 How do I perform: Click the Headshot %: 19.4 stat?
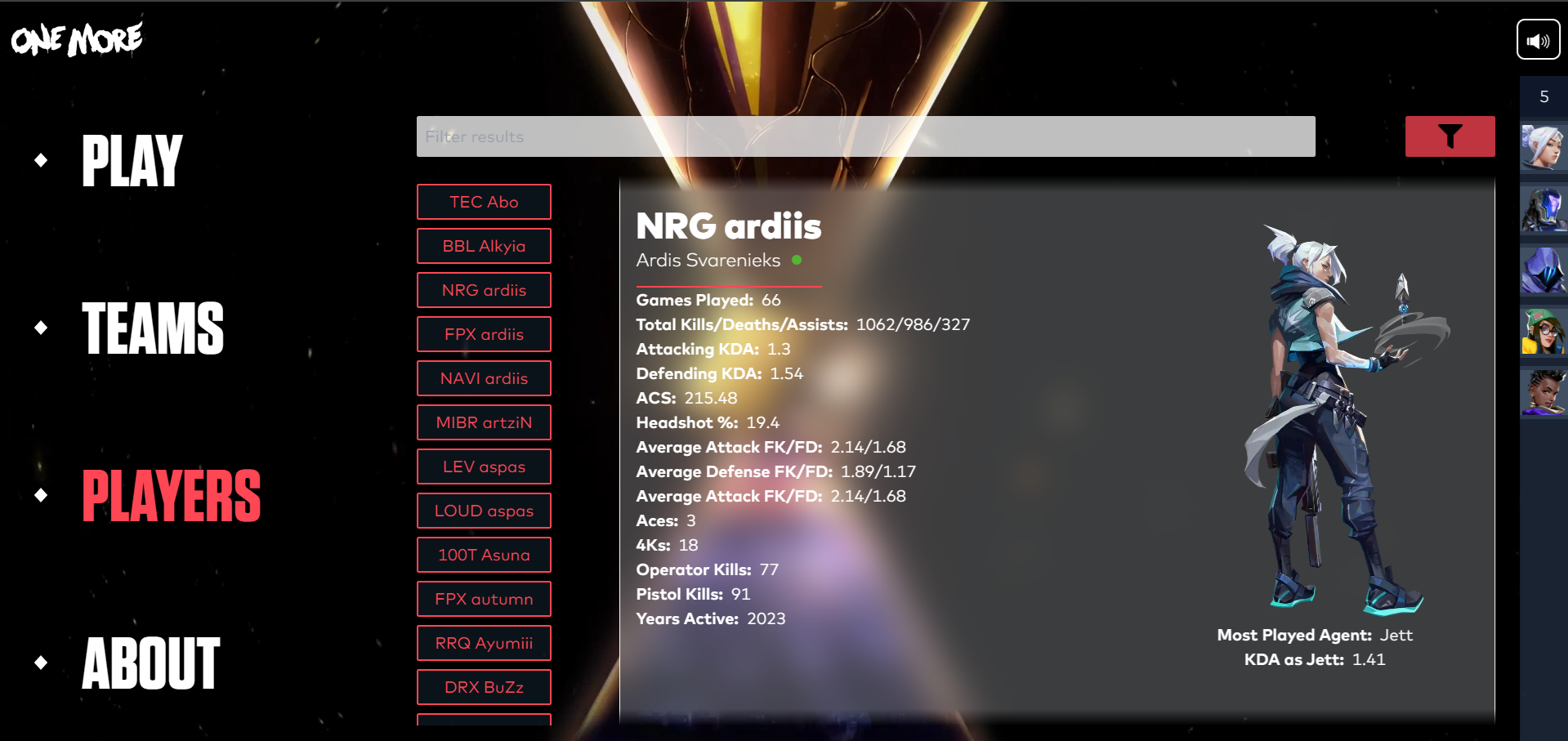pos(708,422)
